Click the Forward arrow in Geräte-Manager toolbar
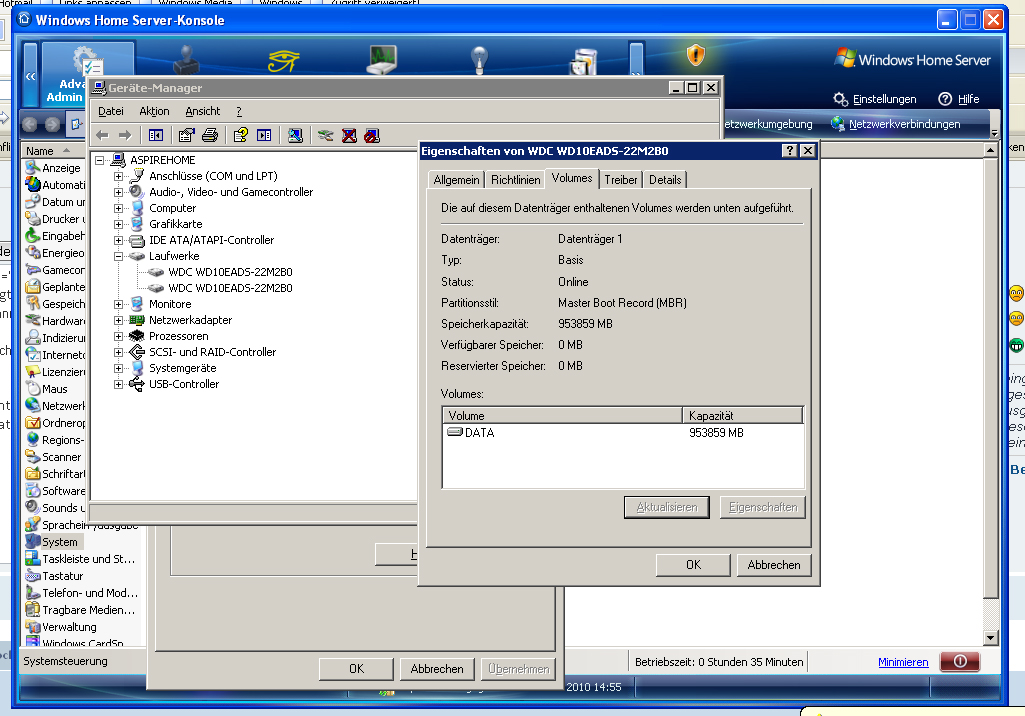 point(125,135)
